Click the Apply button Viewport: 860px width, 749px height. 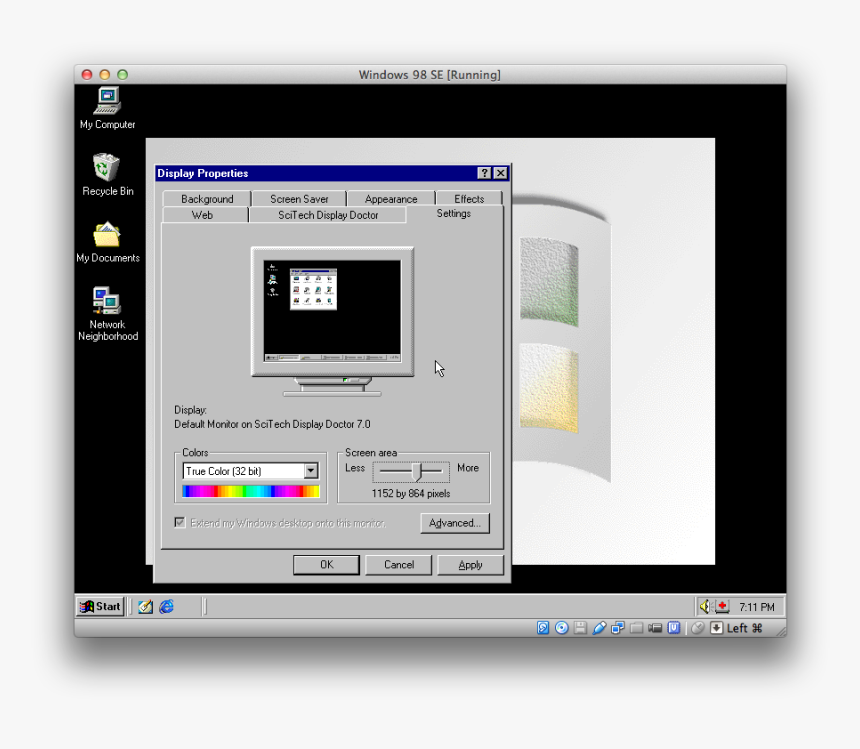[x=470, y=565]
